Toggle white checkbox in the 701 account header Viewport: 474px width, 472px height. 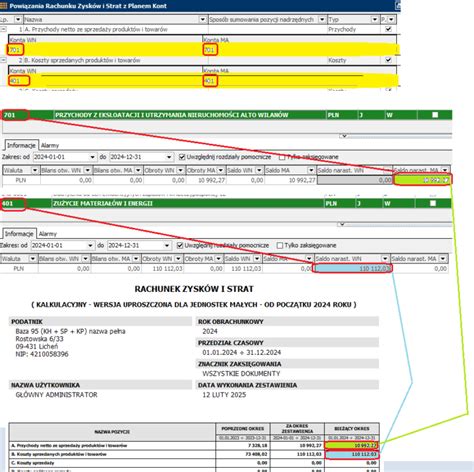pyautogui.click(x=435, y=115)
